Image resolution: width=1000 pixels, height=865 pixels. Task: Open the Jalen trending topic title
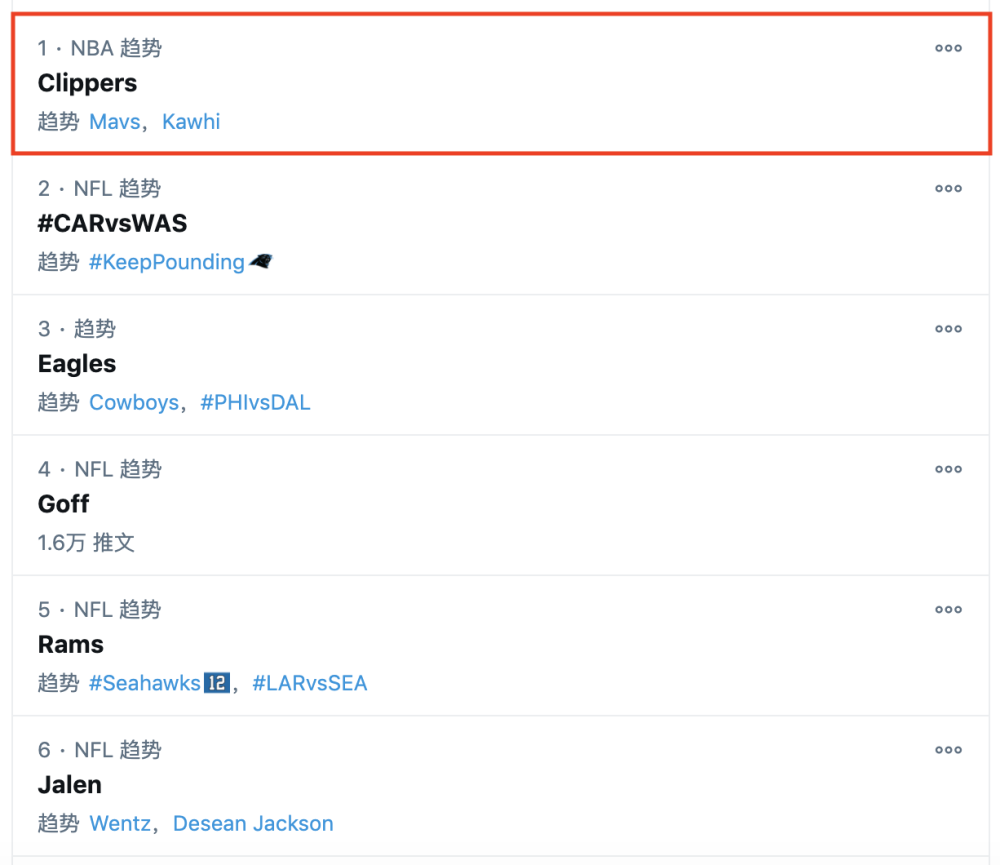70,785
